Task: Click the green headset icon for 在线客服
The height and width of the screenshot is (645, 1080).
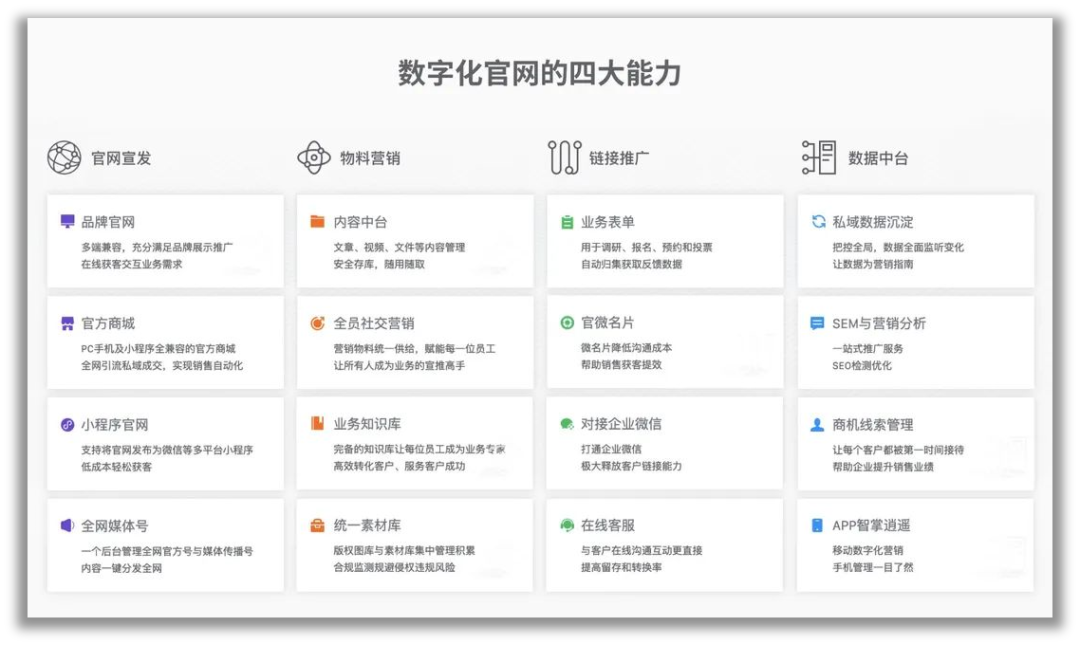Action: pos(567,526)
